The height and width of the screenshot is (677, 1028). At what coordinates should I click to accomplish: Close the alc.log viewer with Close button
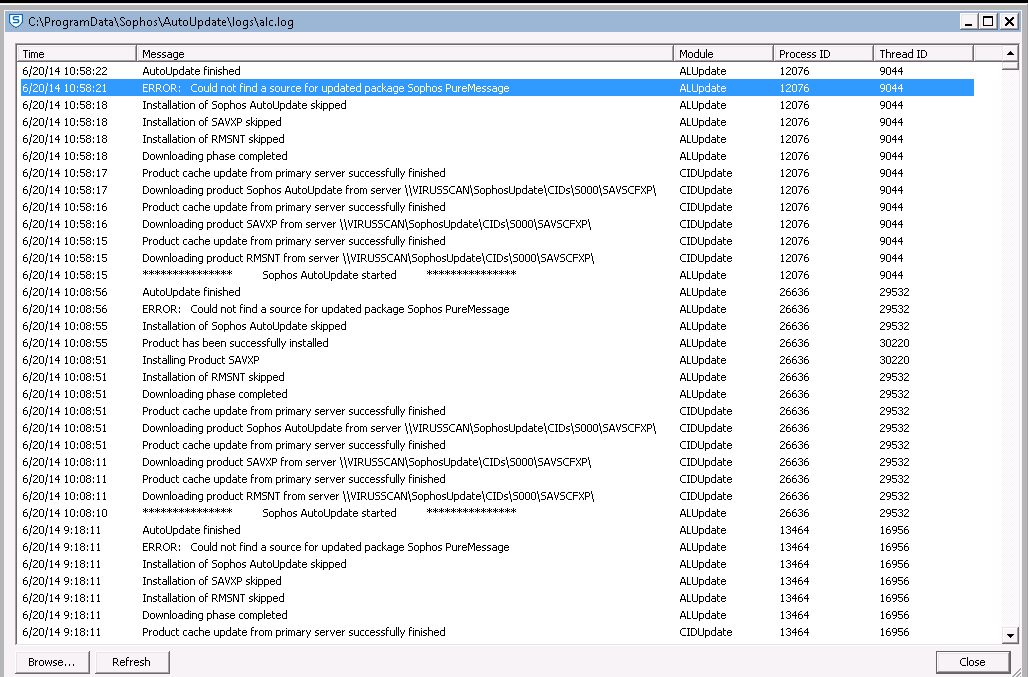[972, 662]
